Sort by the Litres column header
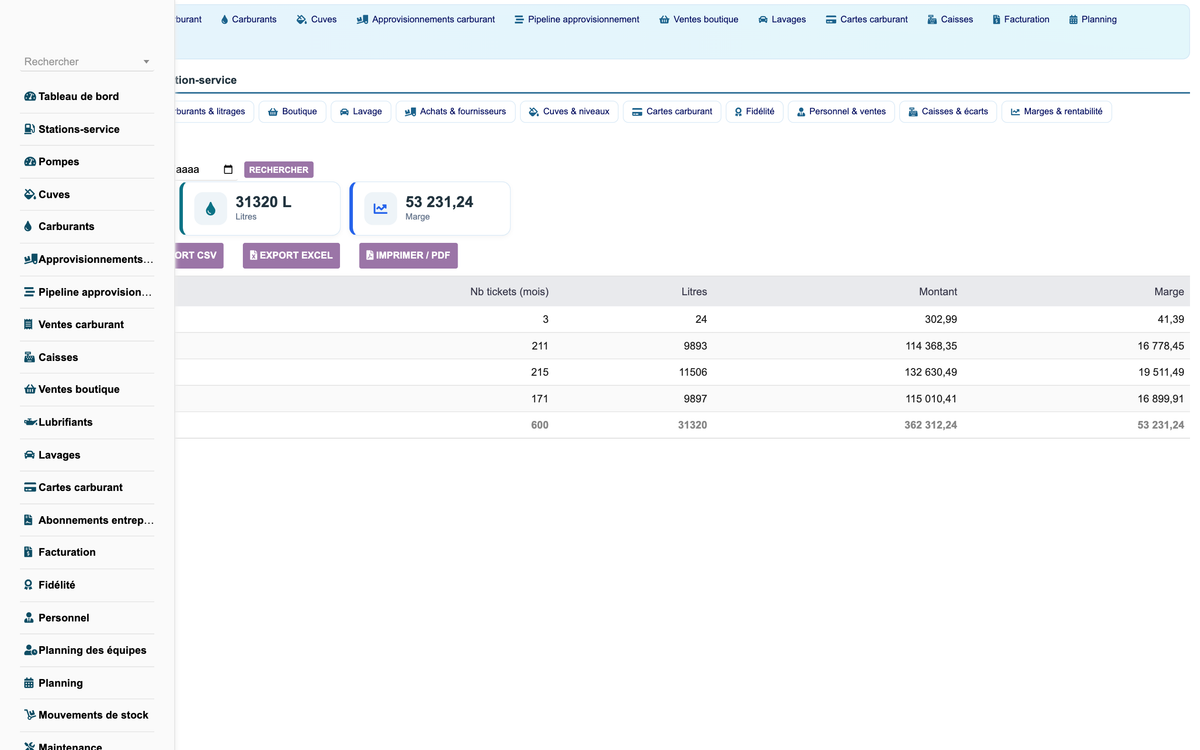The width and height of the screenshot is (1200, 750). click(x=694, y=292)
